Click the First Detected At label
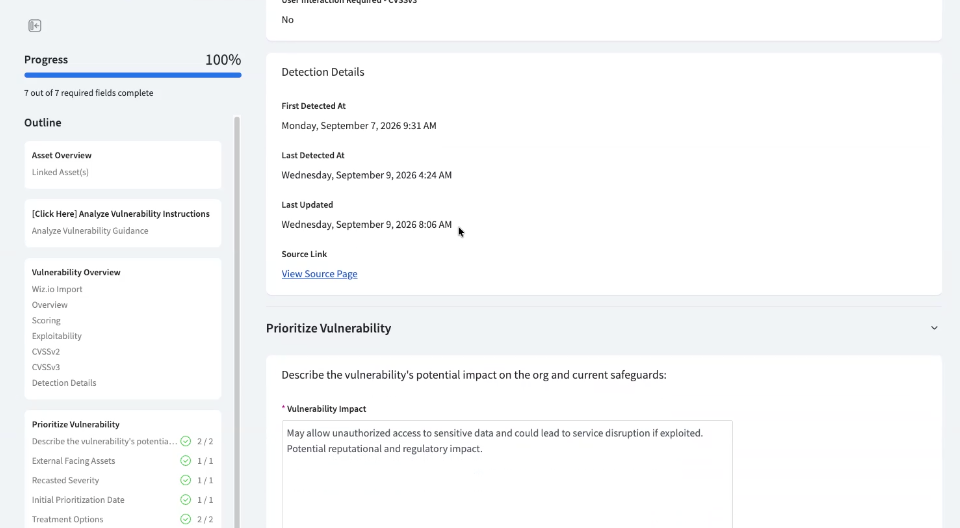This screenshot has height=528, width=960. click(313, 106)
